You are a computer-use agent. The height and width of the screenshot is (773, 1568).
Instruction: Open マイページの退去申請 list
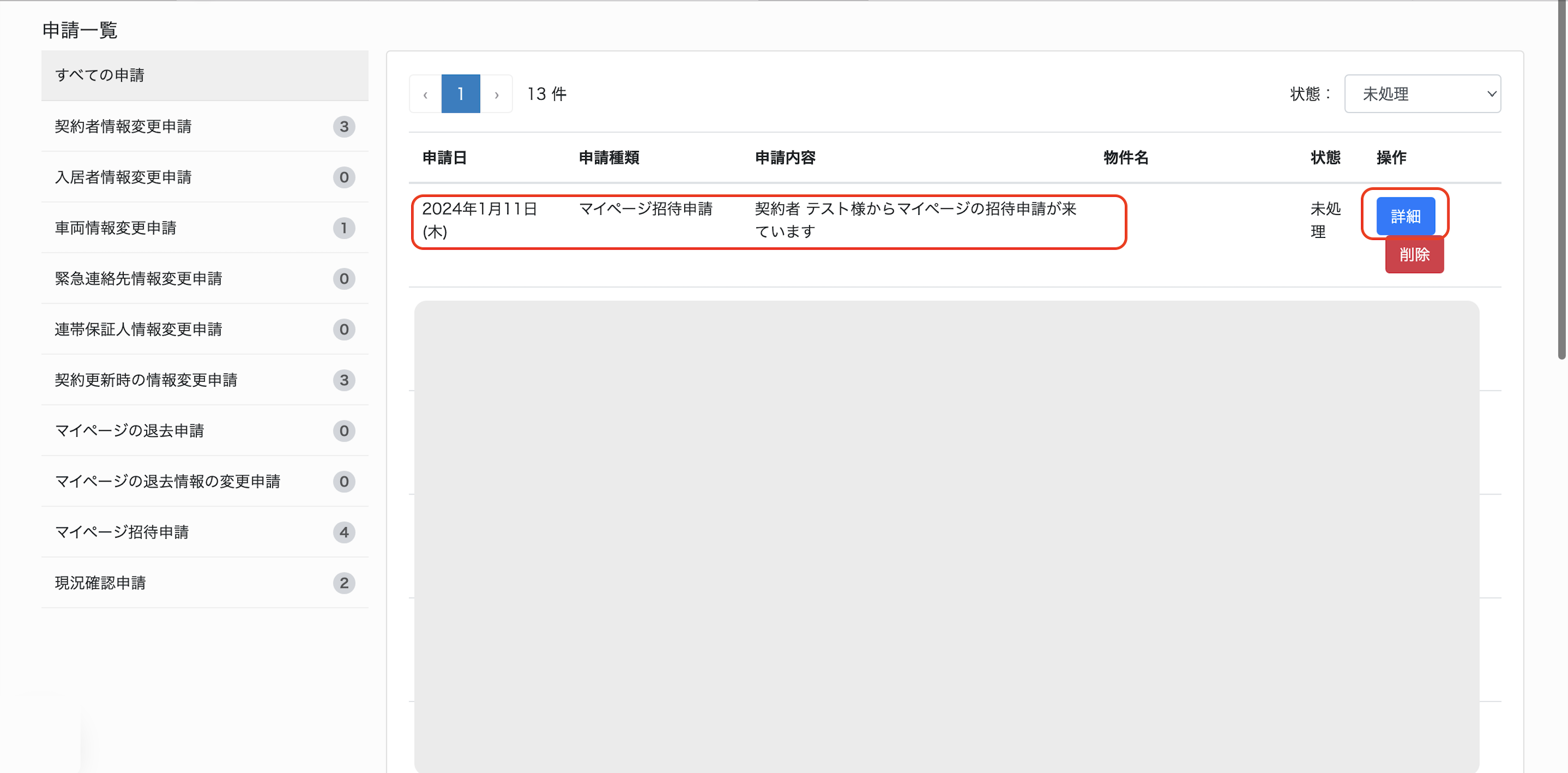204,431
